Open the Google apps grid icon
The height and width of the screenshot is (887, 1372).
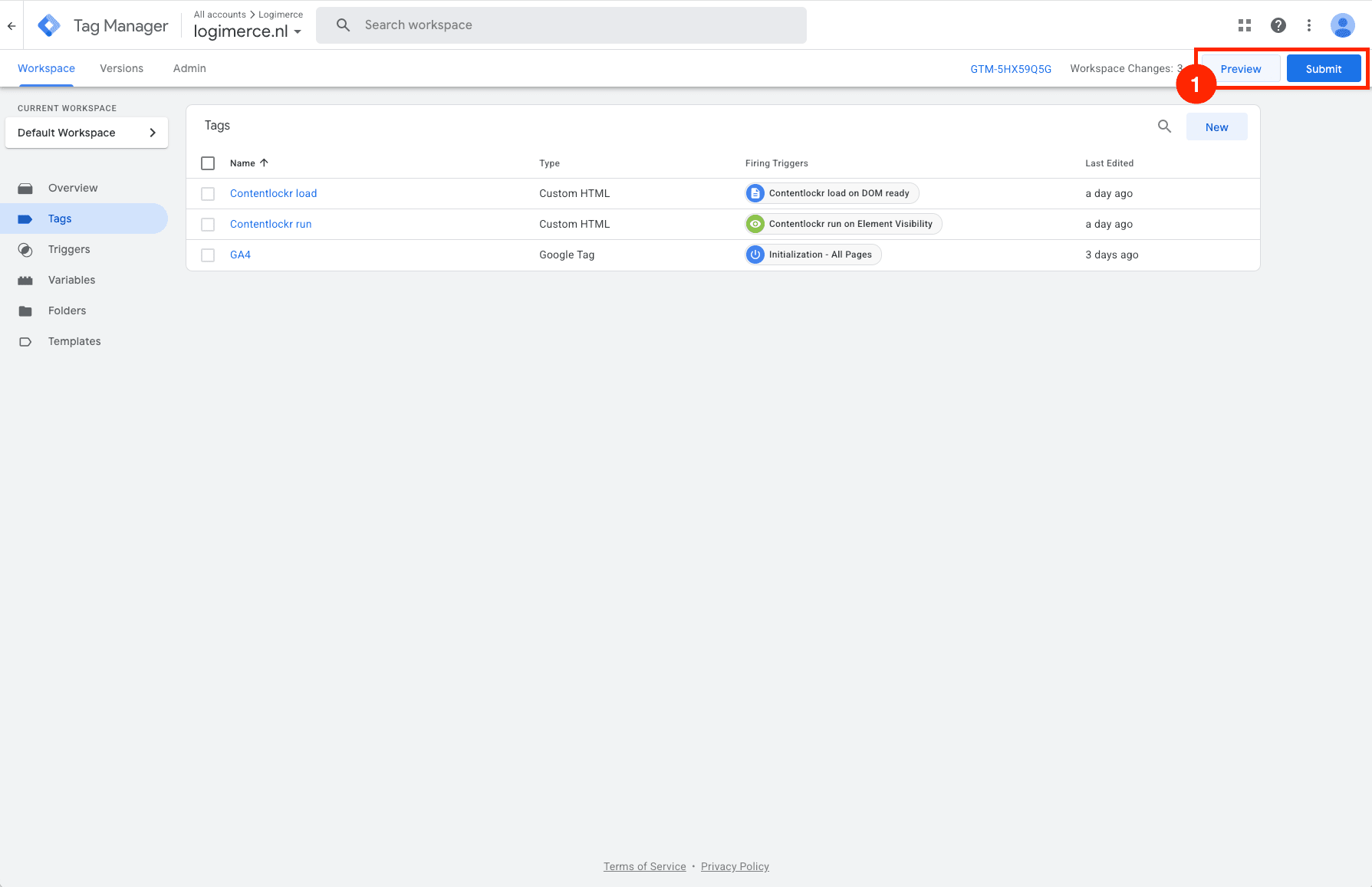(1245, 25)
